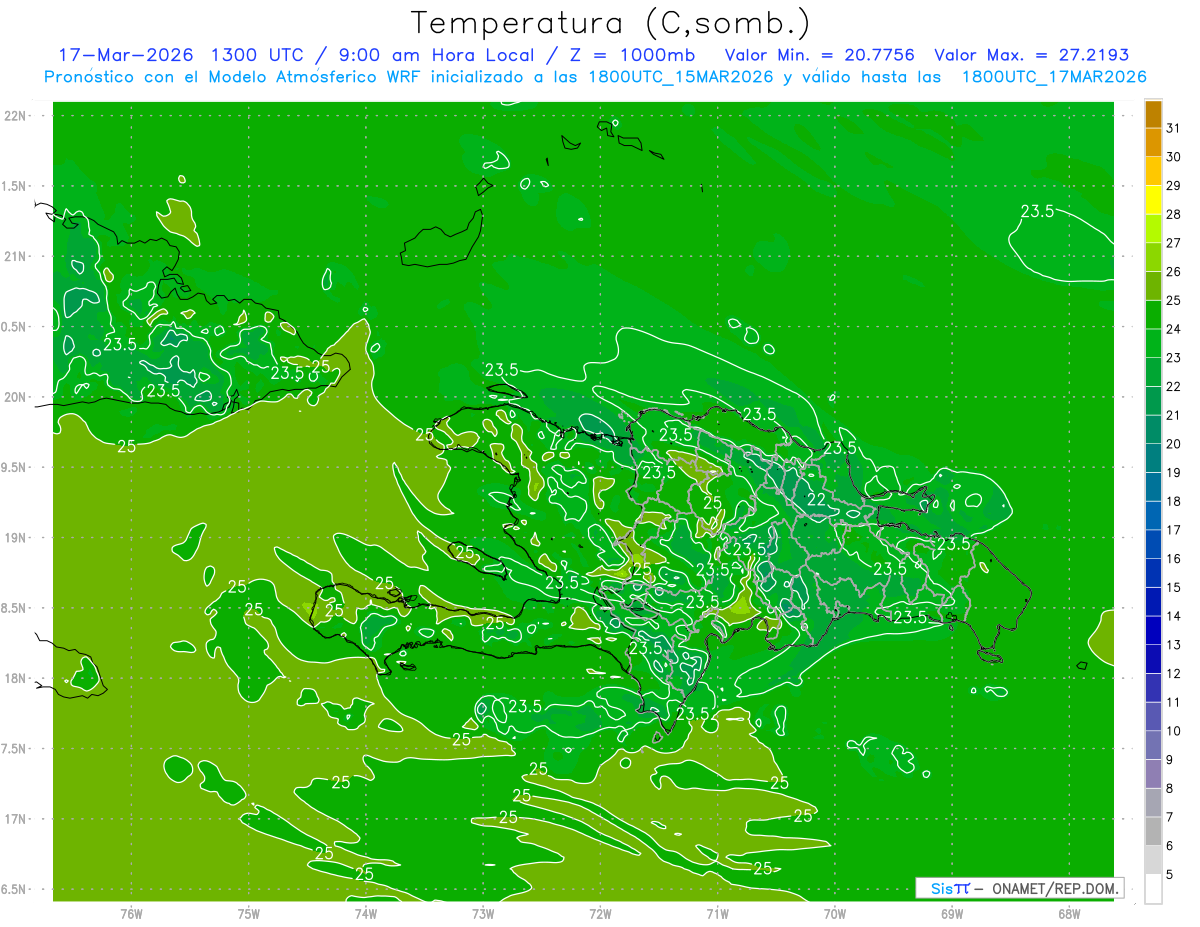Click the 71W longitude axis label
Viewport: 1200px width, 927px height.
tap(717, 914)
